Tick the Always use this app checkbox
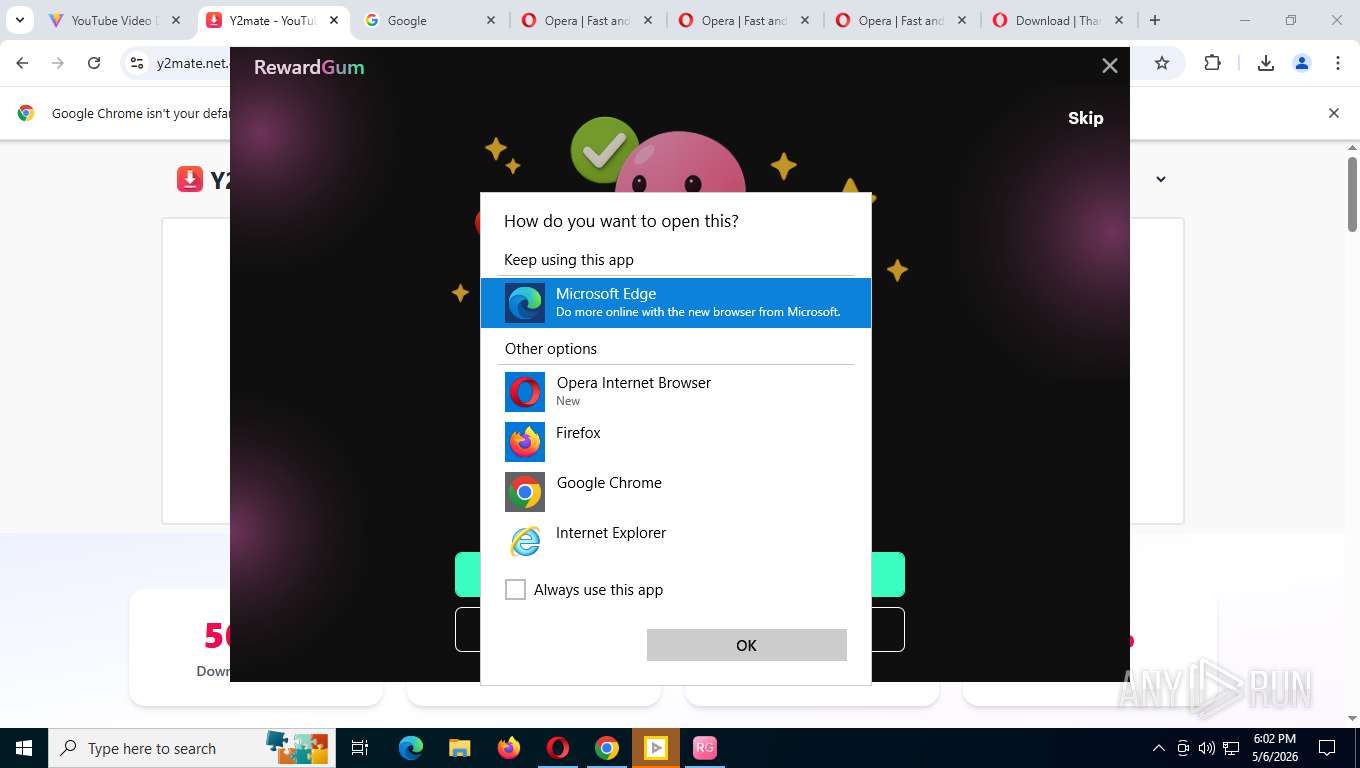The height and width of the screenshot is (768, 1360). pos(515,590)
